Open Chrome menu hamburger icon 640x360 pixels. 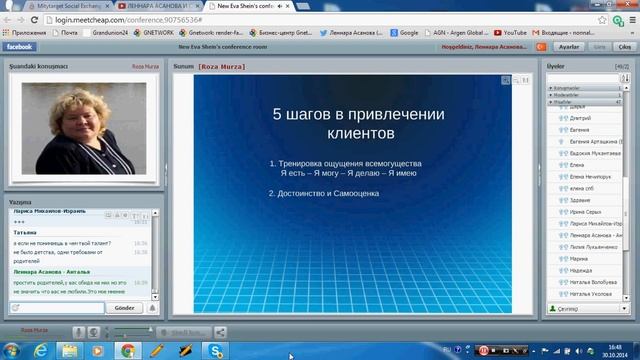click(632, 20)
